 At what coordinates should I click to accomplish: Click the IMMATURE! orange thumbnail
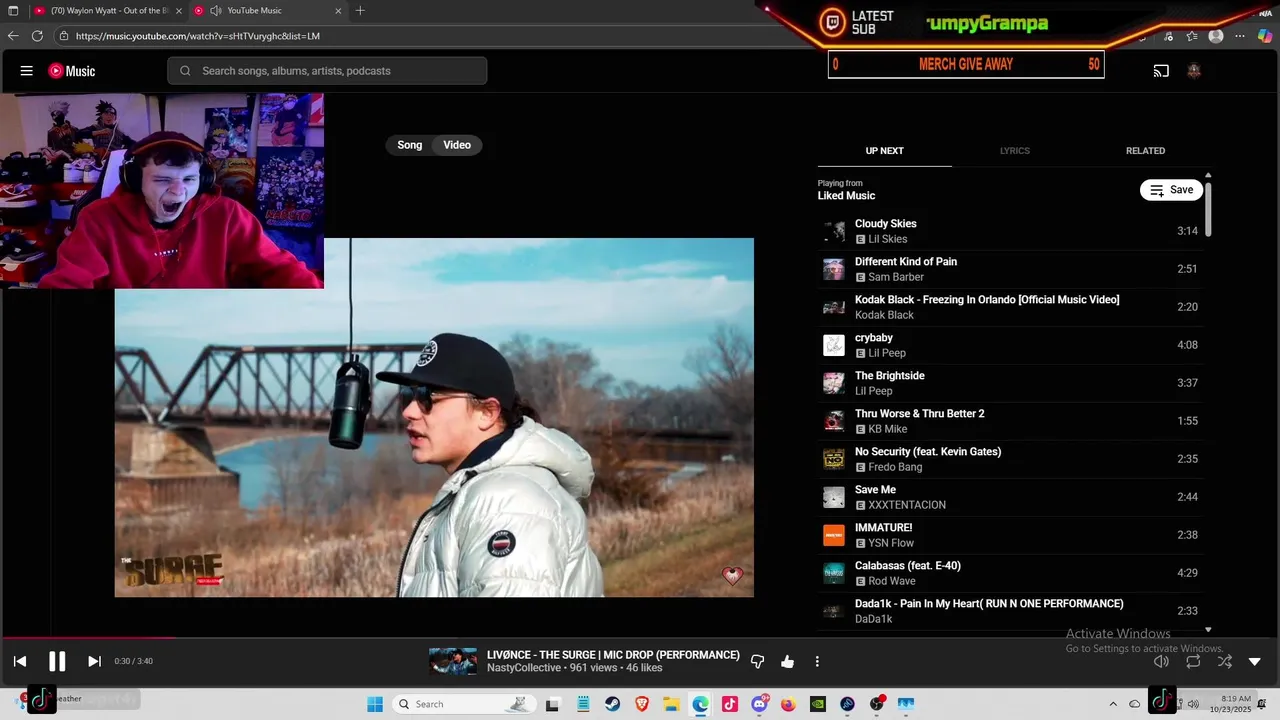click(x=834, y=535)
